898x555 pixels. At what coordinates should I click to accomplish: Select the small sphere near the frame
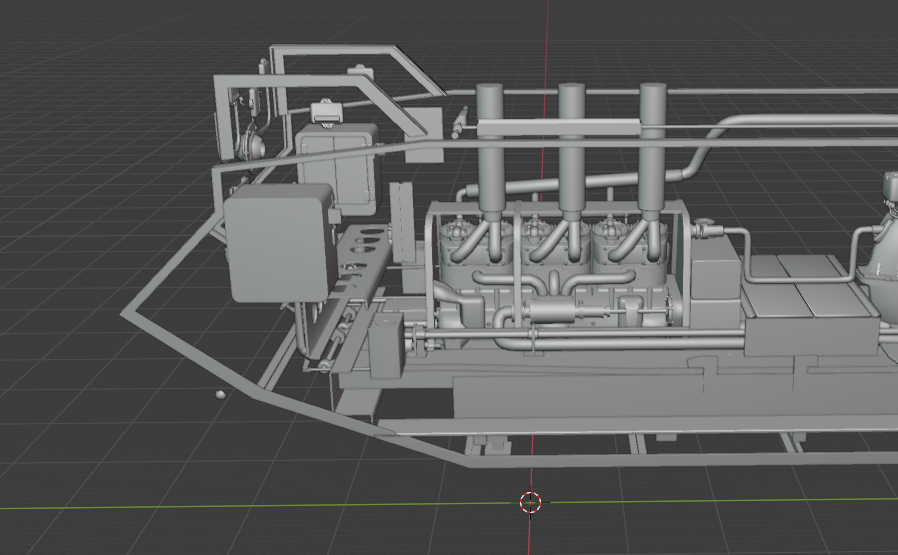220,395
